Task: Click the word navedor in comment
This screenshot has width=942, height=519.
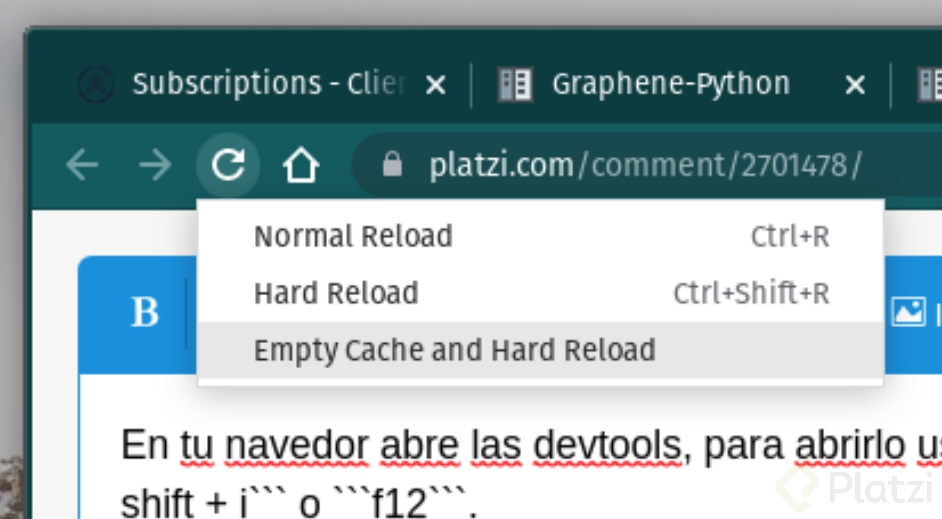Action: click(x=297, y=446)
